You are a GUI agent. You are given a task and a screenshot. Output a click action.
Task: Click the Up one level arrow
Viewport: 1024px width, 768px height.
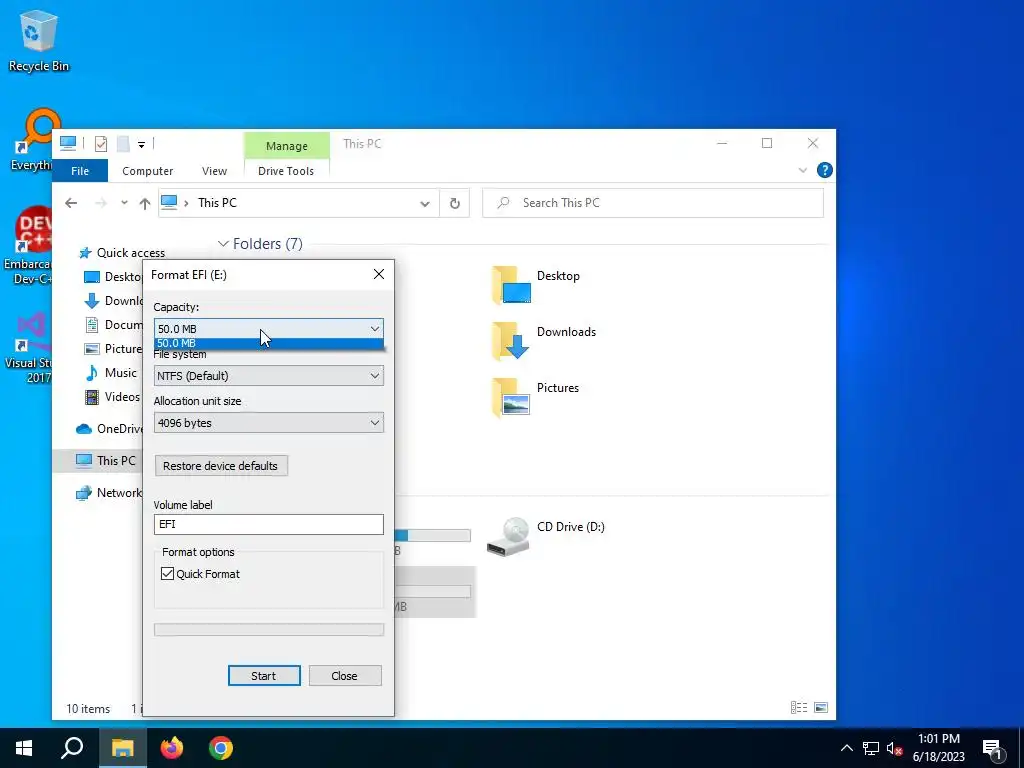[x=145, y=203]
